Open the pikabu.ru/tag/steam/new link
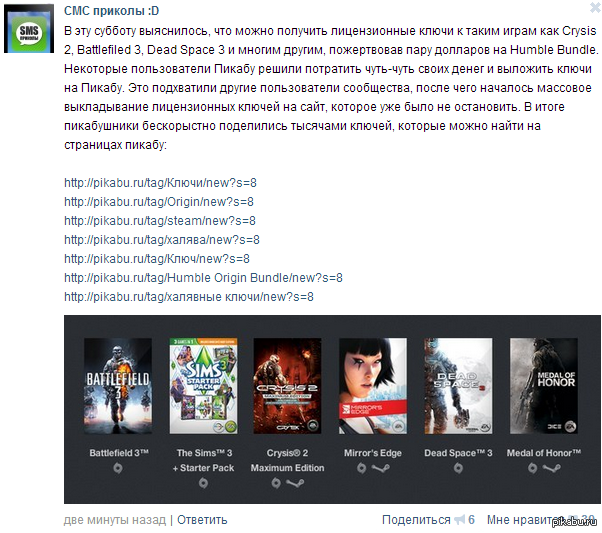Image resolution: width=602 pixels, height=533 pixels. [x=160, y=221]
